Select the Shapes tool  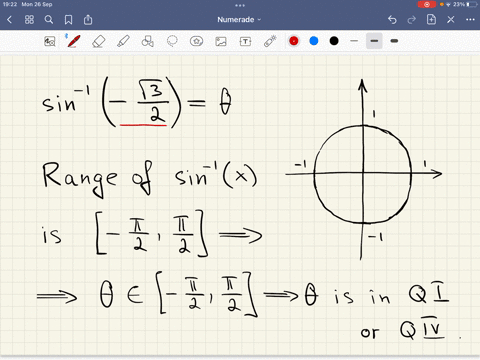(147, 41)
